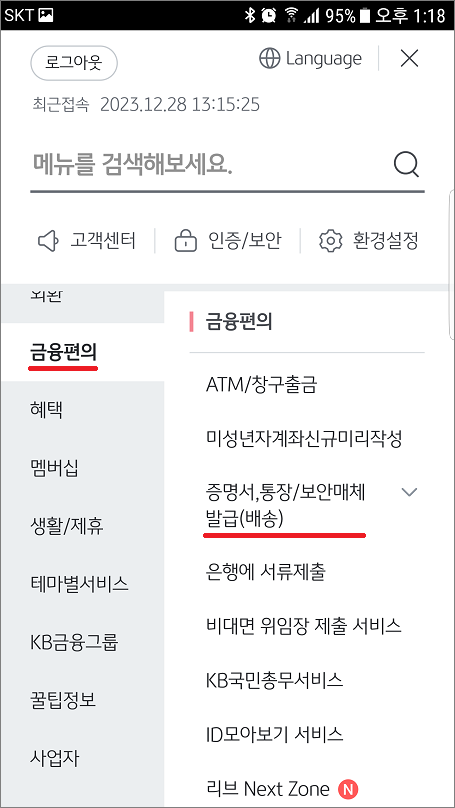Open 은행에 서류제출 menu item
The width and height of the screenshot is (455, 808).
(x=265, y=571)
